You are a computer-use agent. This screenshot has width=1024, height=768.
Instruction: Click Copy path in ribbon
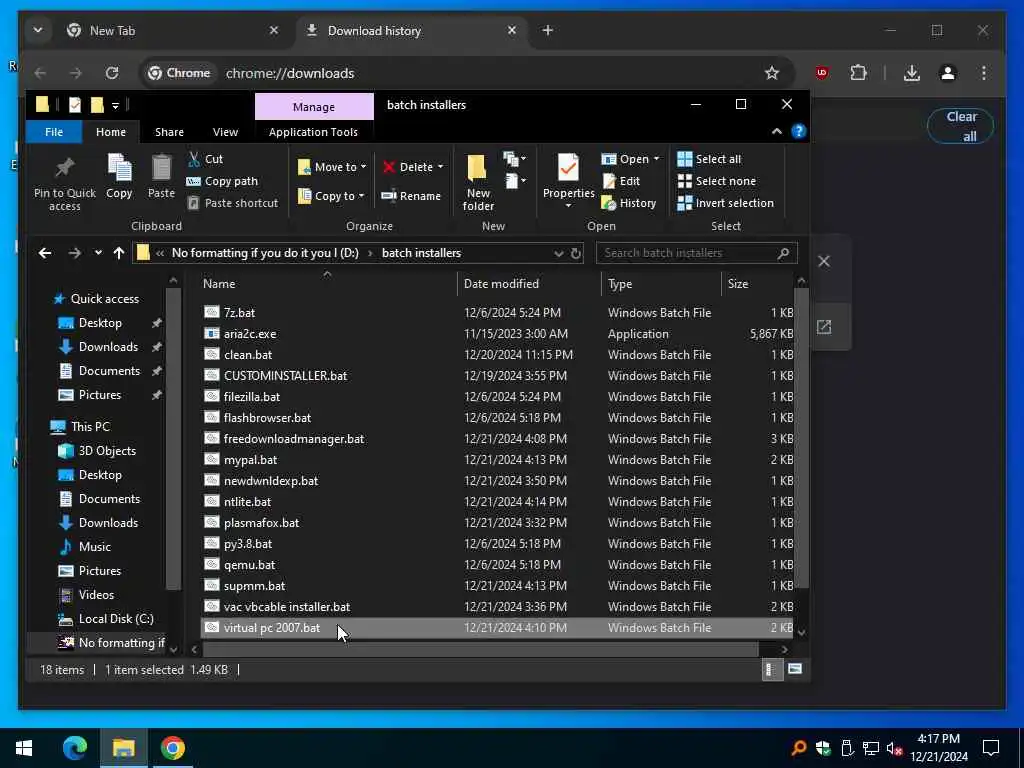click(x=223, y=181)
